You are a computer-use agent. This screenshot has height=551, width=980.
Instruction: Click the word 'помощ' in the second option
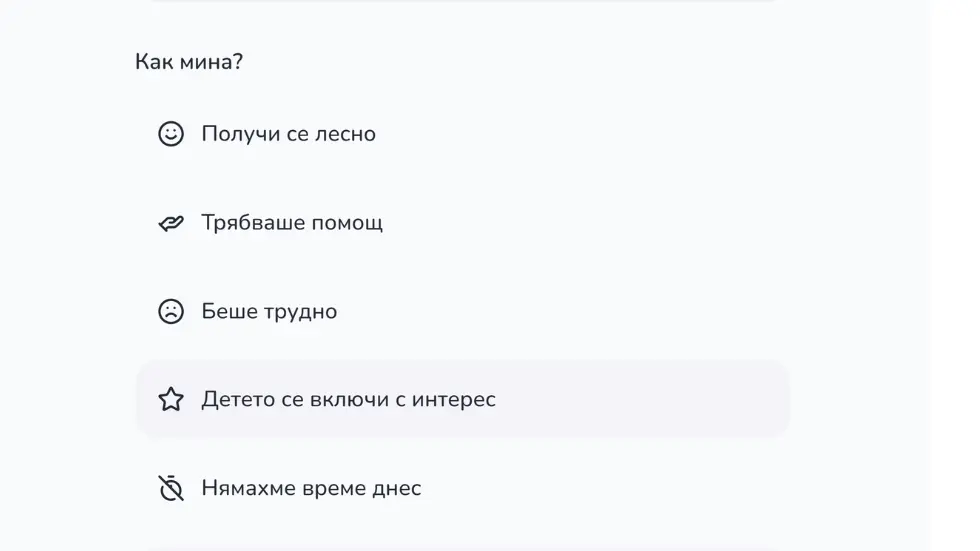coord(349,223)
